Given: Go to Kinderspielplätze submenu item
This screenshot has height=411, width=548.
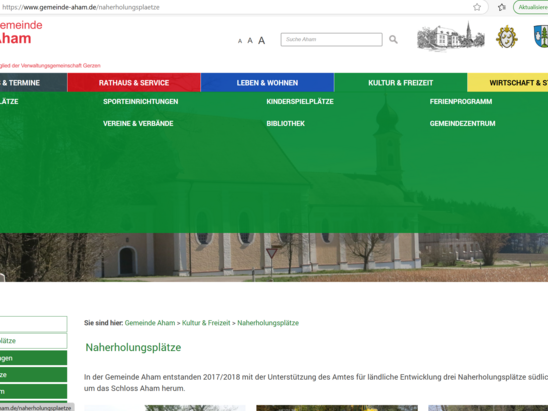Looking at the screenshot, I should pyautogui.click(x=300, y=101).
